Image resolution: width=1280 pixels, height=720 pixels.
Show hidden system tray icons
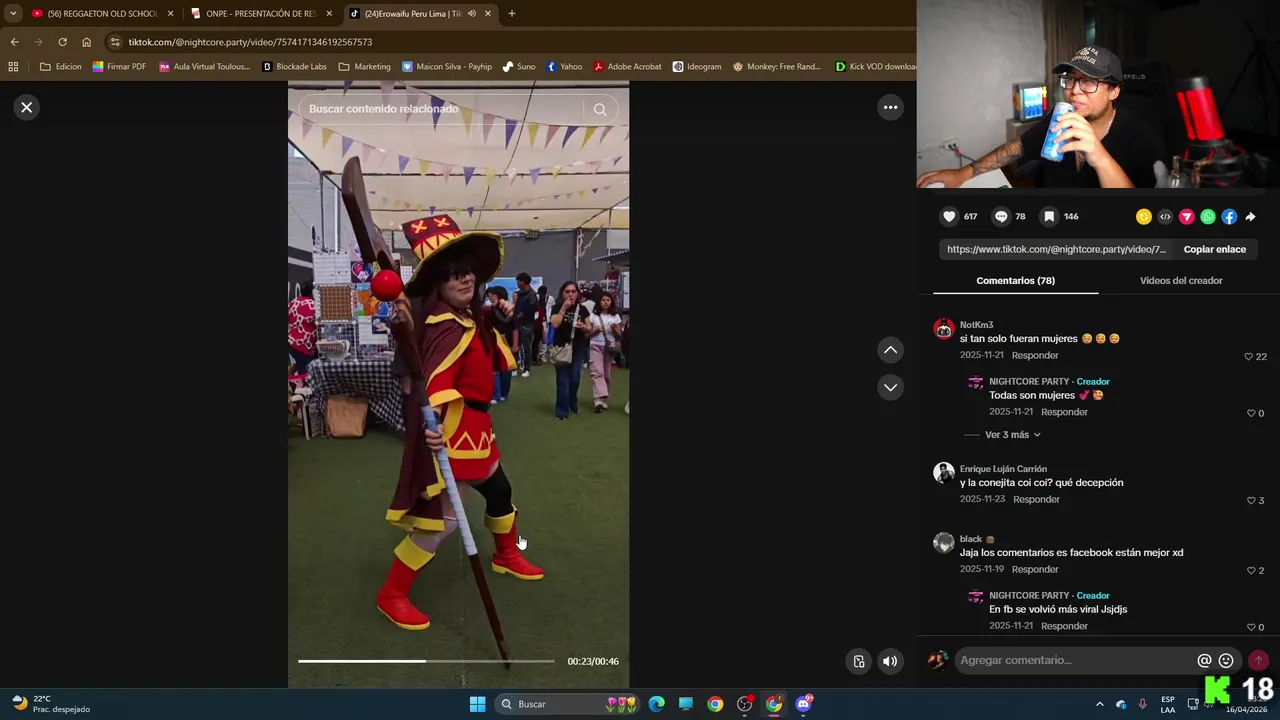(1100, 704)
